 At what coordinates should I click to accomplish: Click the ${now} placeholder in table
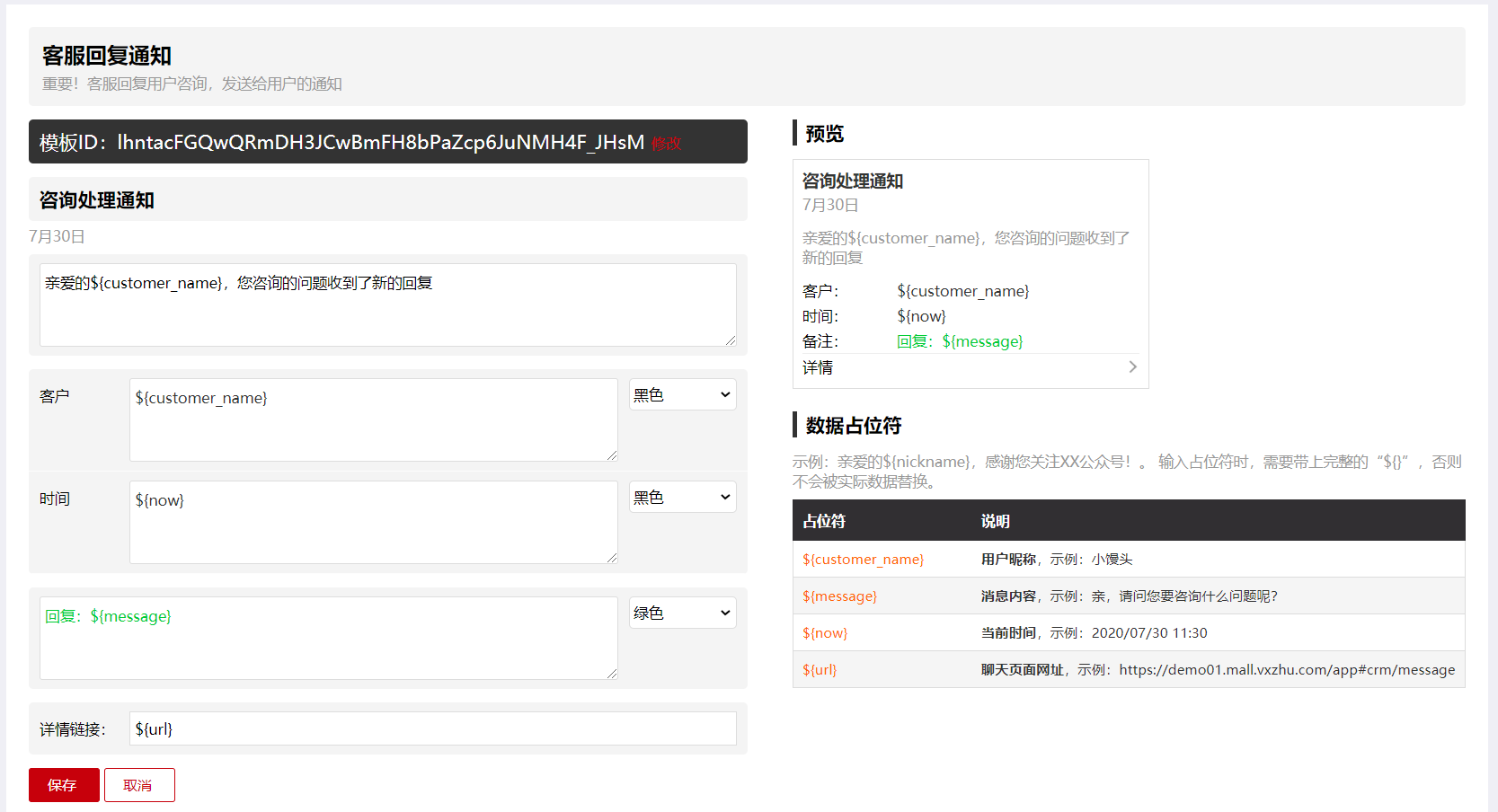[824, 633]
